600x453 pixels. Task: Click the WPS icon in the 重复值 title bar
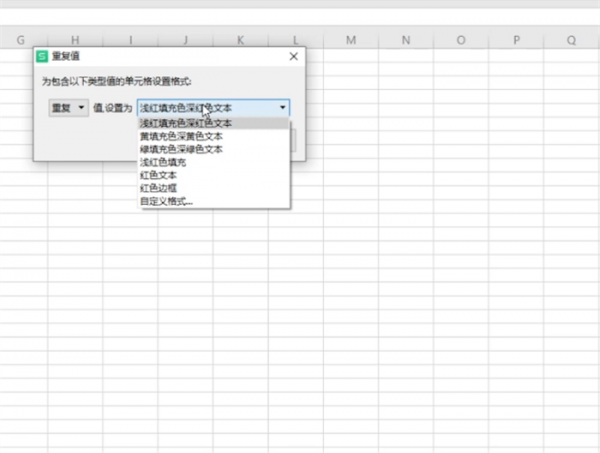pos(42,56)
